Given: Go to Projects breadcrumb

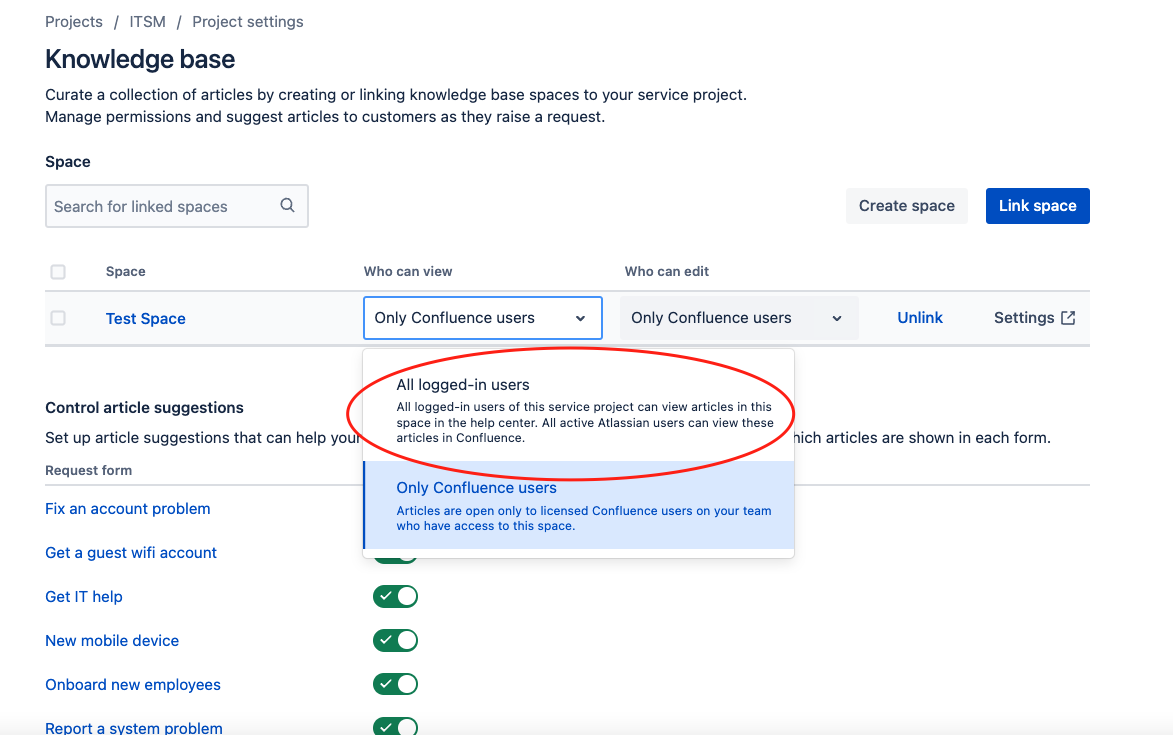Looking at the screenshot, I should (x=74, y=22).
